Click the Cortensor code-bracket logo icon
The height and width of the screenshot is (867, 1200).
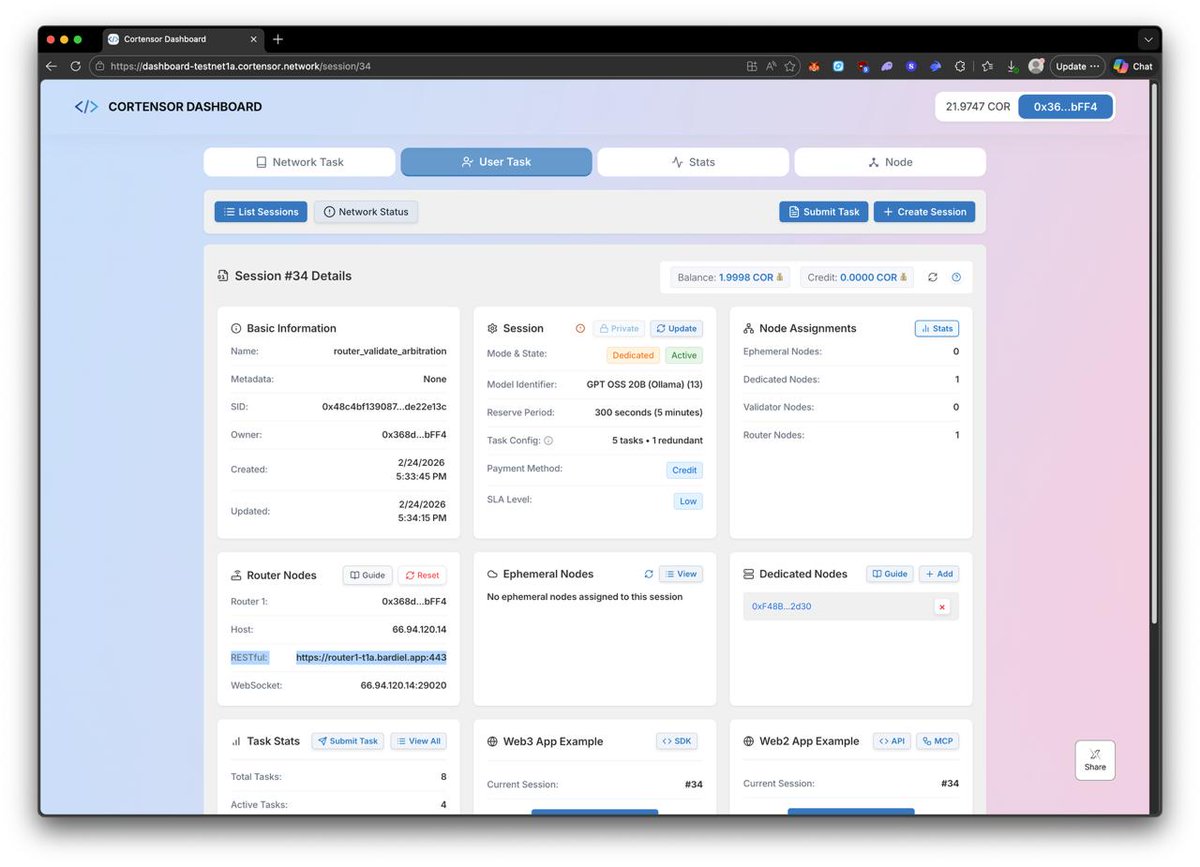[86, 107]
